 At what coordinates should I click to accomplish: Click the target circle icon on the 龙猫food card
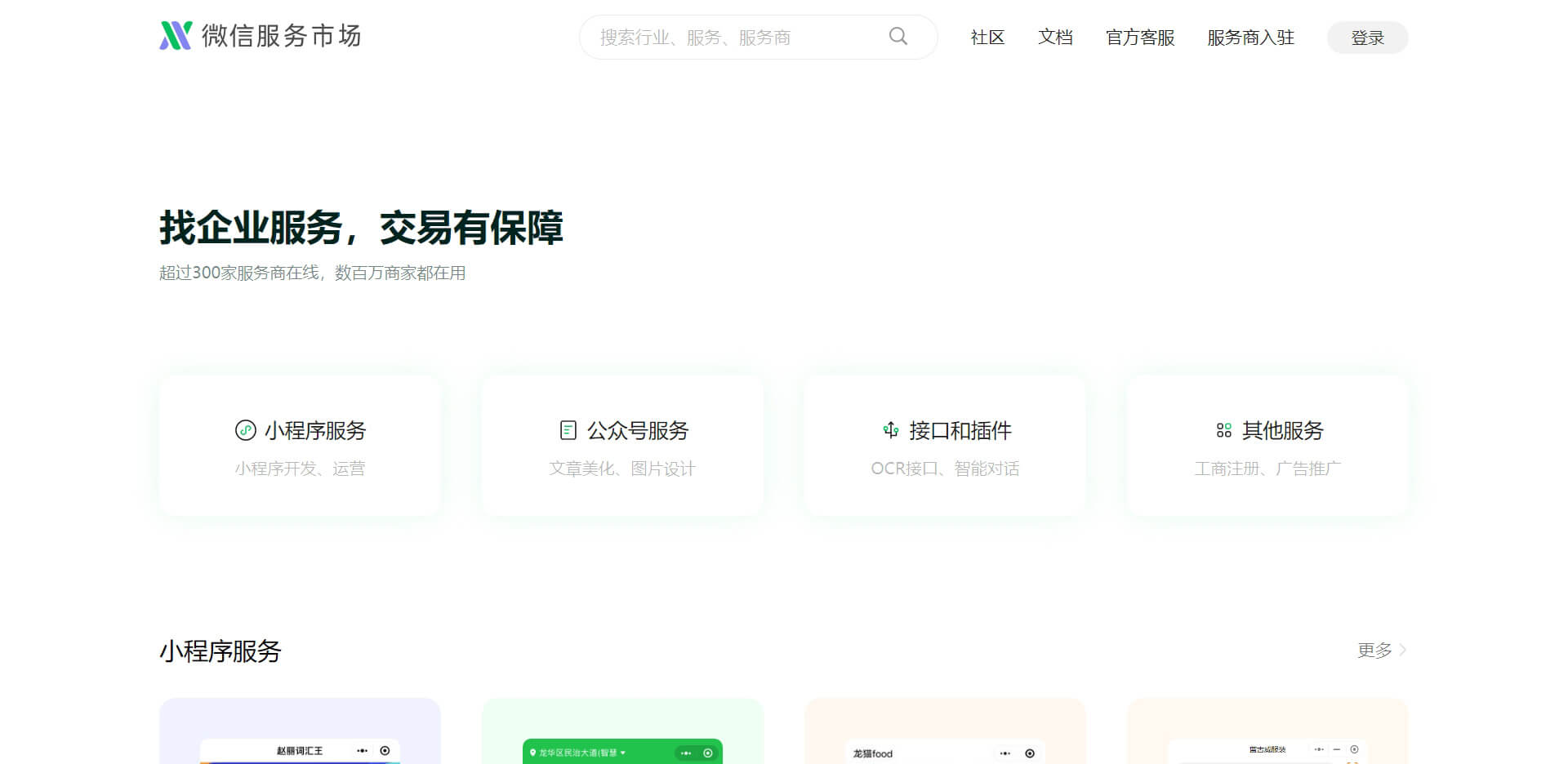[1030, 753]
